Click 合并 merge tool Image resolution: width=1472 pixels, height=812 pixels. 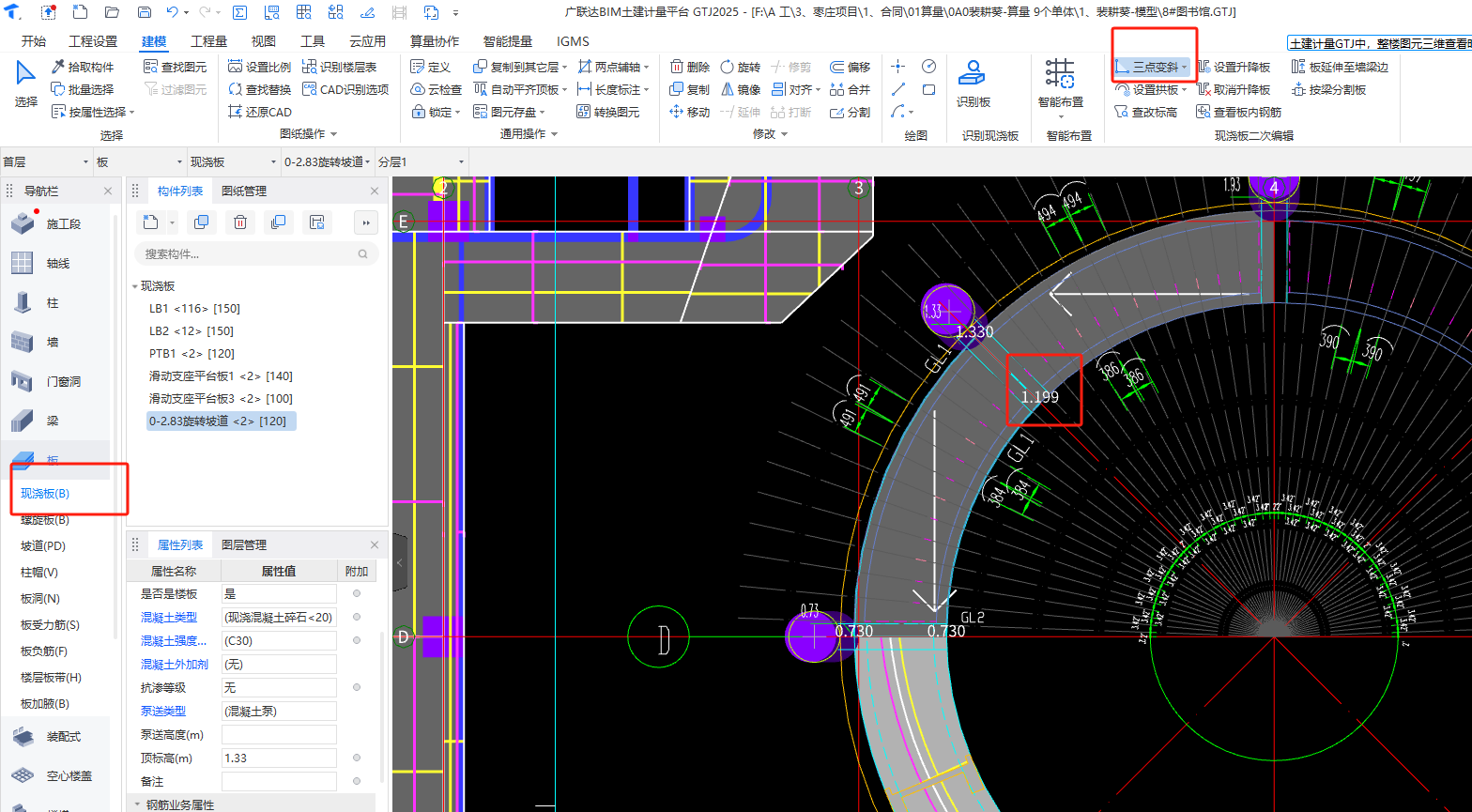point(851,89)
